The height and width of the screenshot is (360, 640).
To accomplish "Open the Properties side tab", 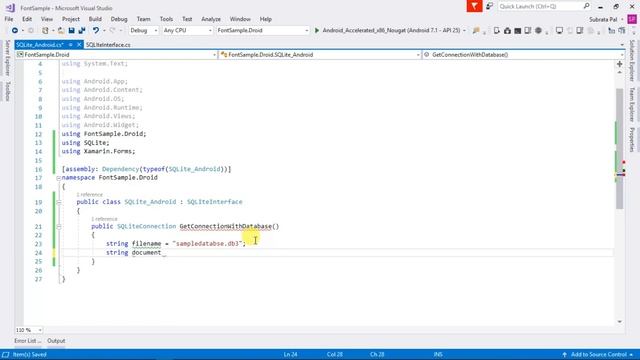I will click(632, 140).
